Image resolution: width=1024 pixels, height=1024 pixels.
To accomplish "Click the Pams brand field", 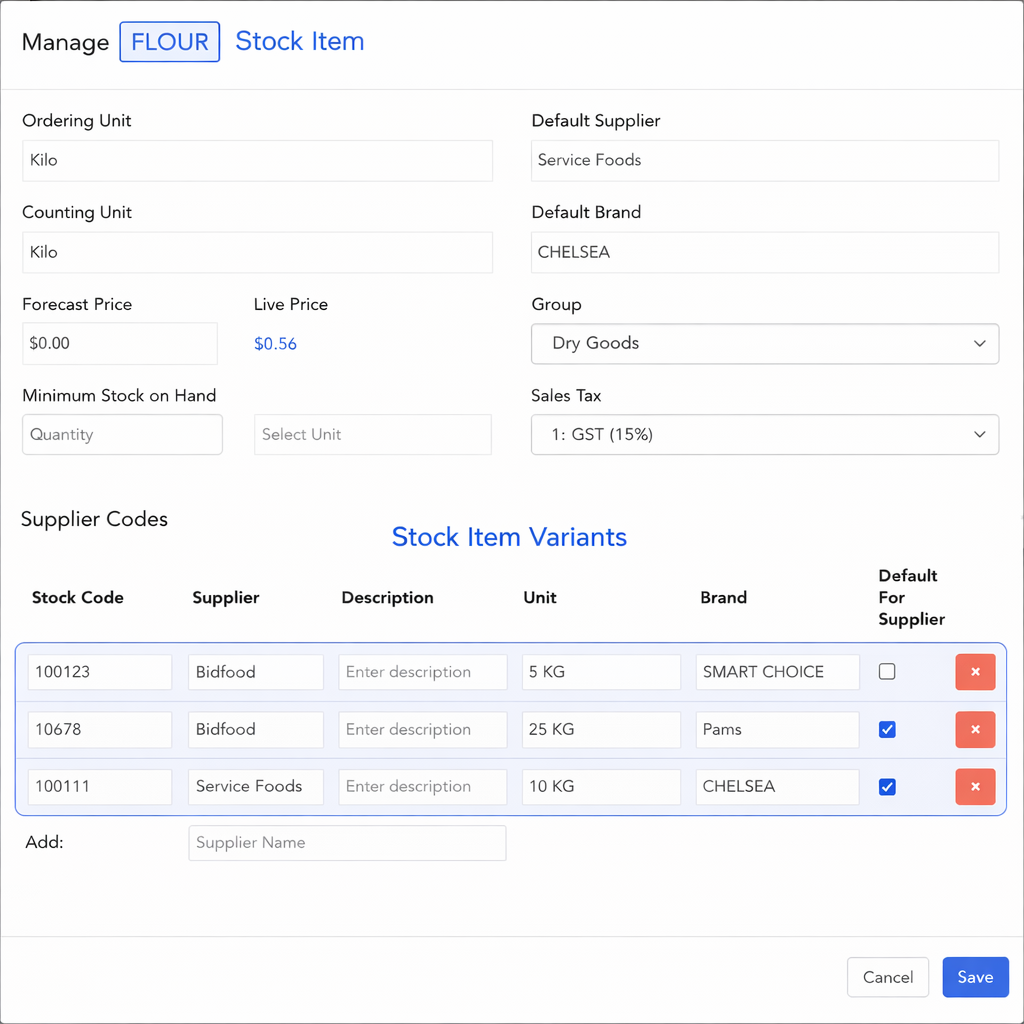I will [x=777, y=729].
